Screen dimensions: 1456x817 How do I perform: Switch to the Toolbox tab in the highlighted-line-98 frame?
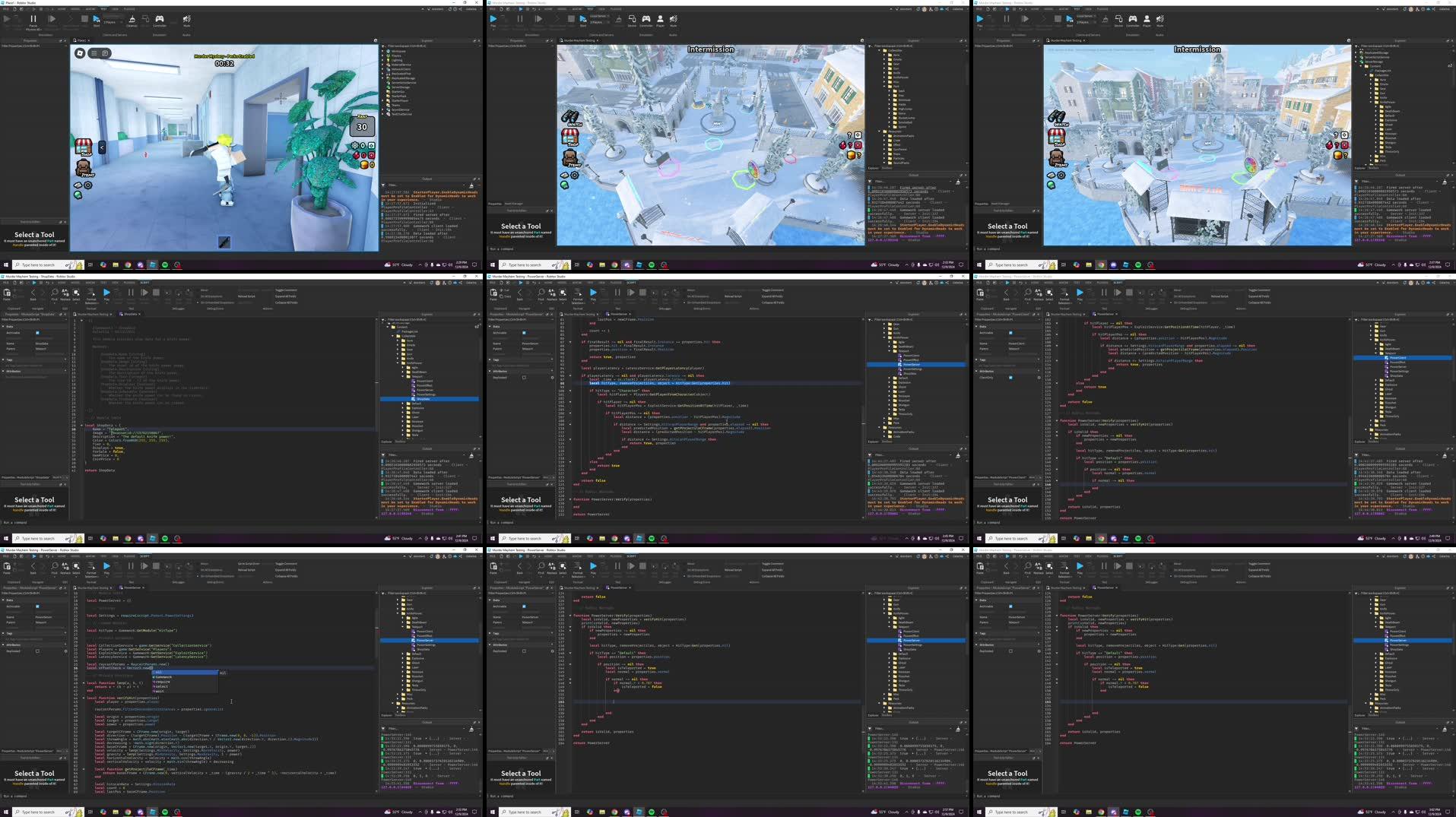pos(887,442)
